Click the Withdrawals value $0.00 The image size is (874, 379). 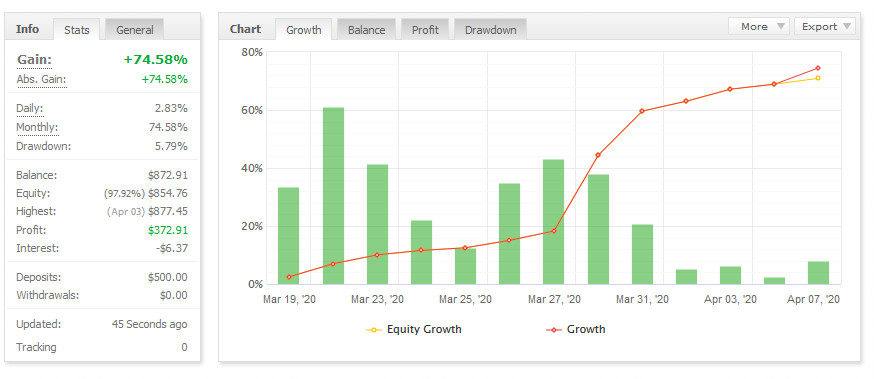click(174, 295)
